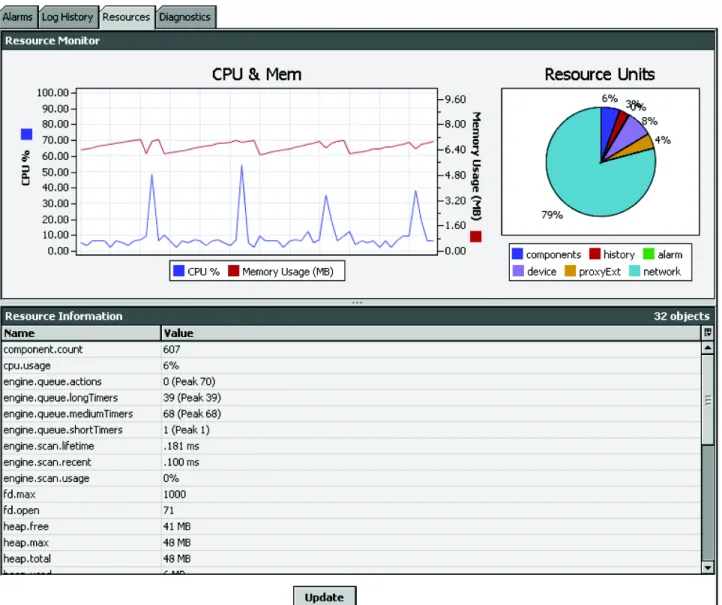Viewport: 722px width, 605px height.
Task: Click the value 41 MB
Action: click(177, 527)
